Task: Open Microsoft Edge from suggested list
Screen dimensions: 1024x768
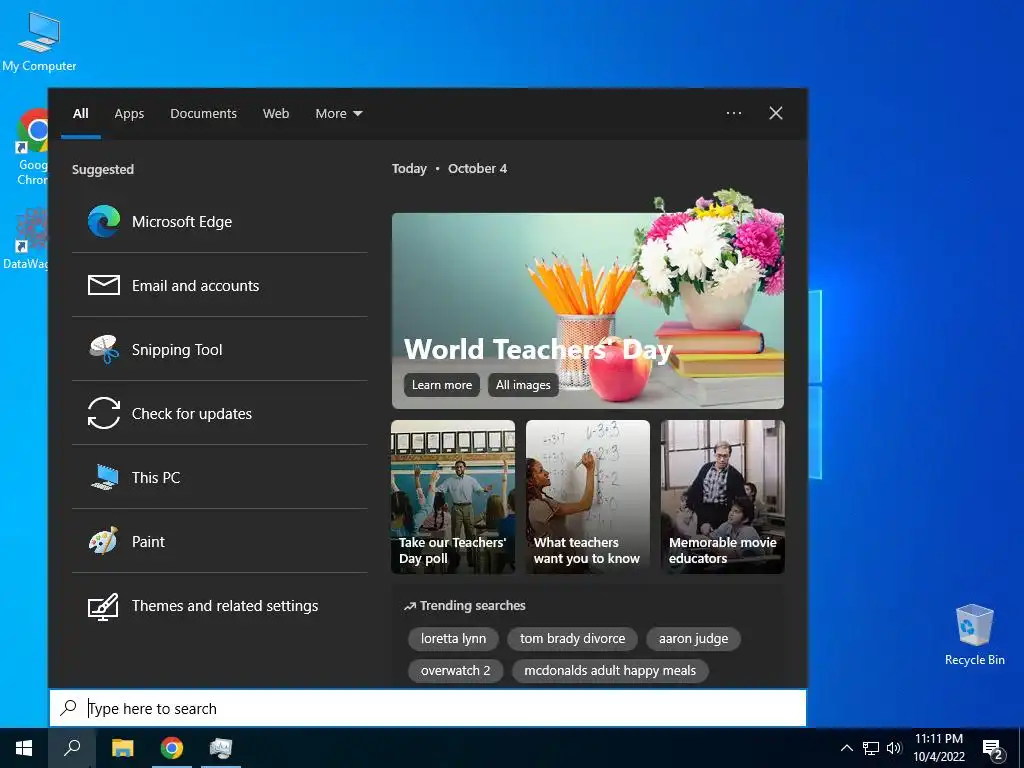Action: 219,221
